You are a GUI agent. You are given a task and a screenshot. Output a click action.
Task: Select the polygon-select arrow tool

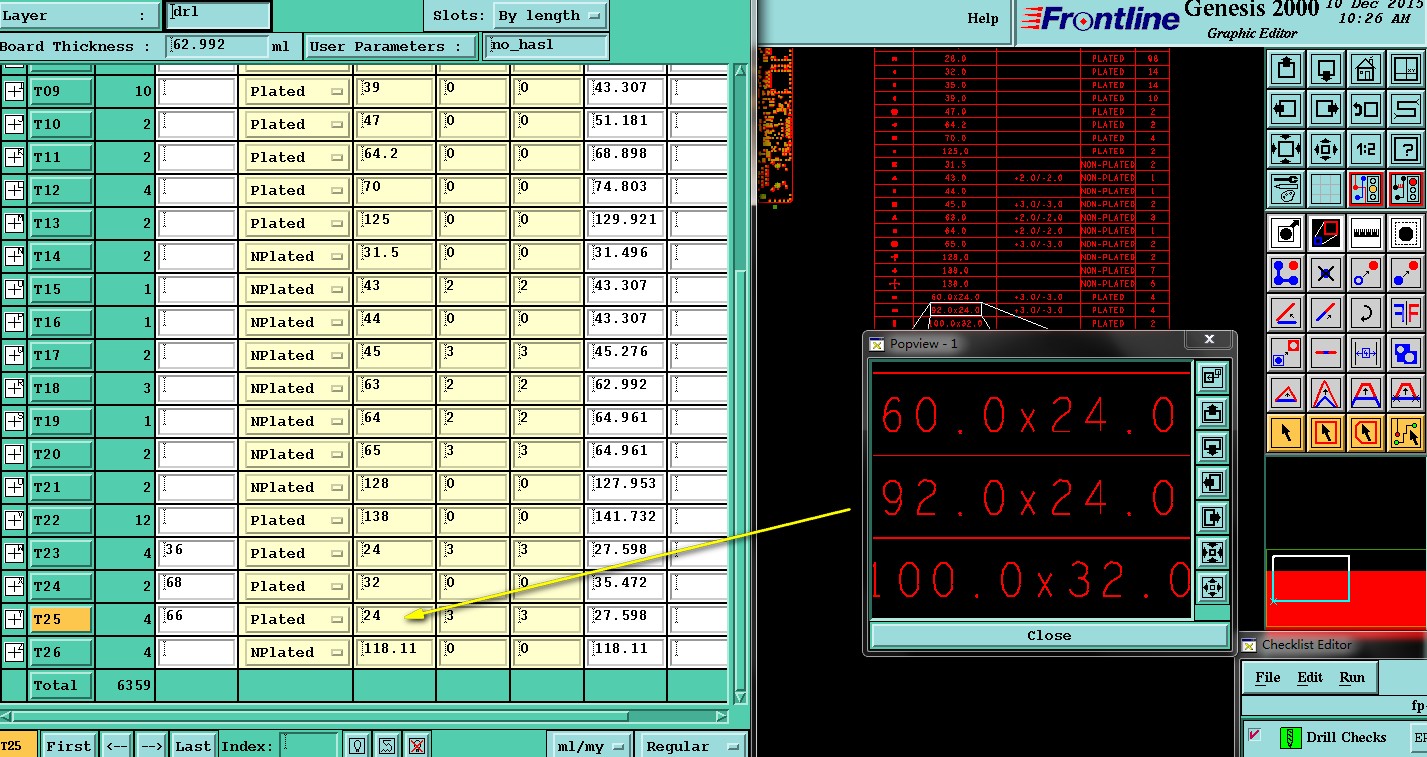point(1366,432)
